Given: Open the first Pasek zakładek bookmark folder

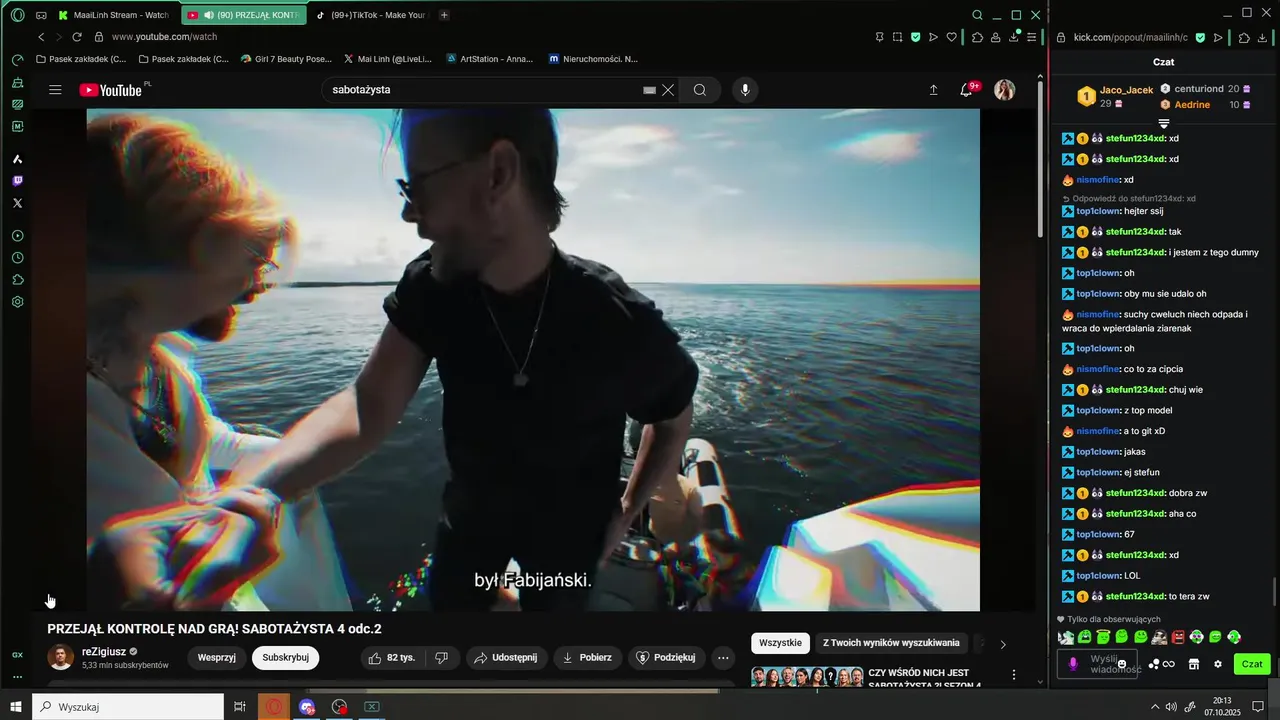Looking at the screenshot, I should pos(81,59).
